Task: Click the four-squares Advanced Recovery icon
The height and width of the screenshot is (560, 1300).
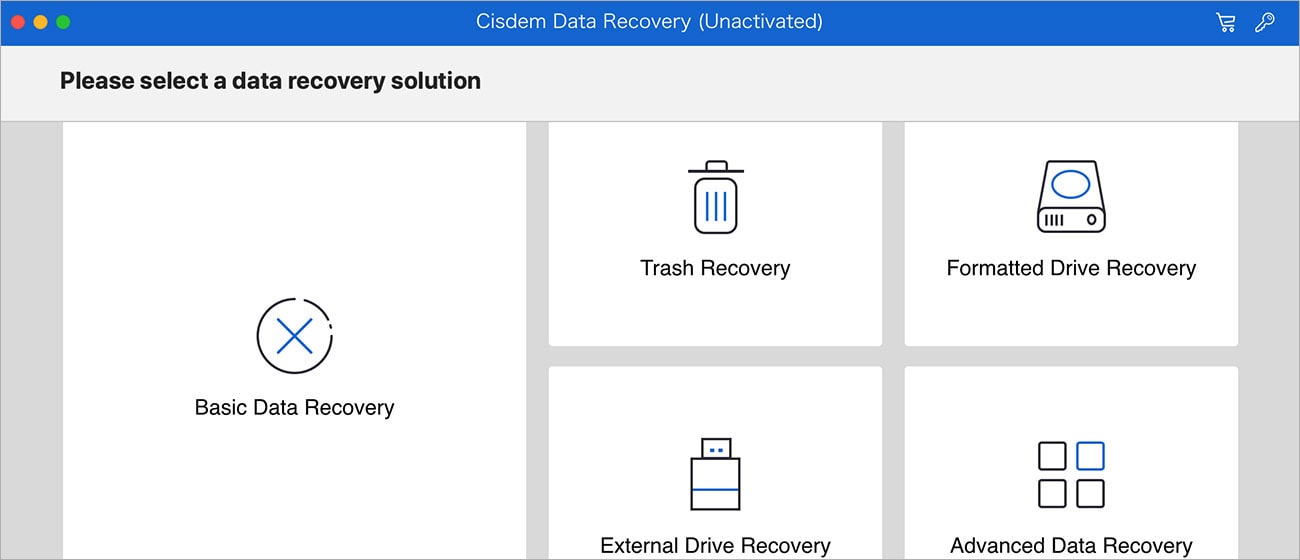Action: pyautogui.click(x=1071, y=474)
